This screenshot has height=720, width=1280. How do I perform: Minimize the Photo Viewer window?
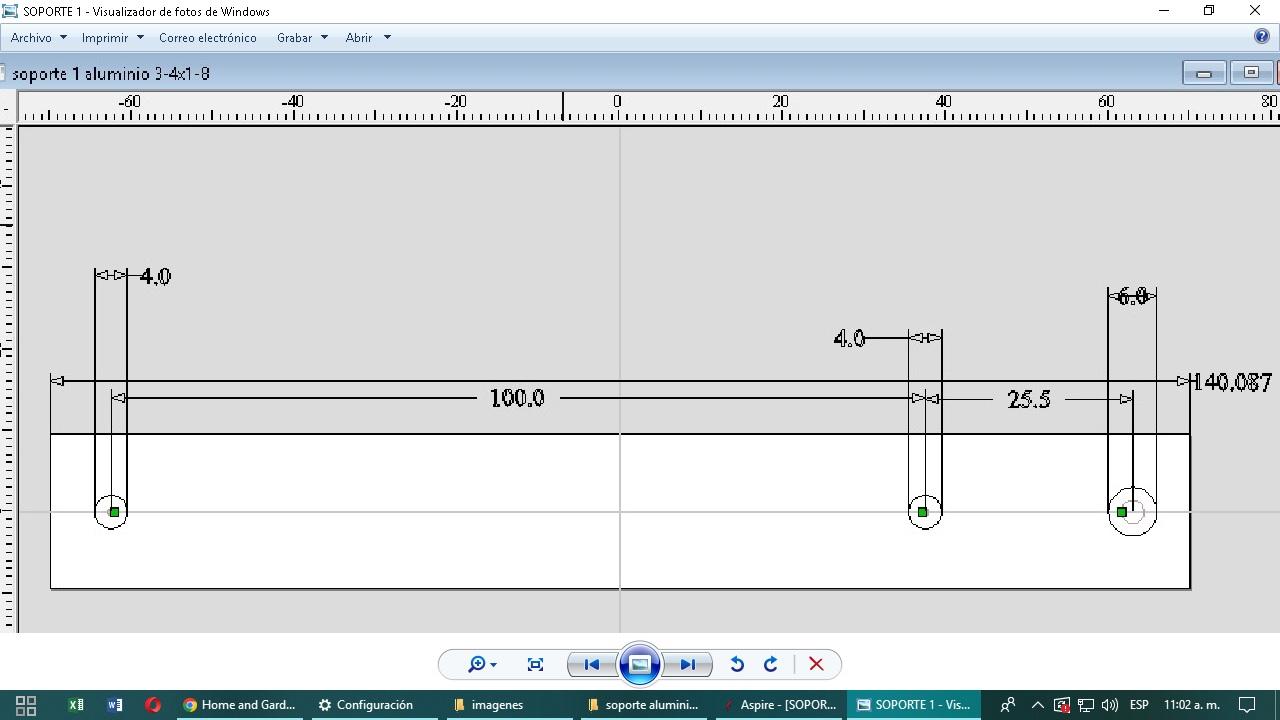[1164, 11]
